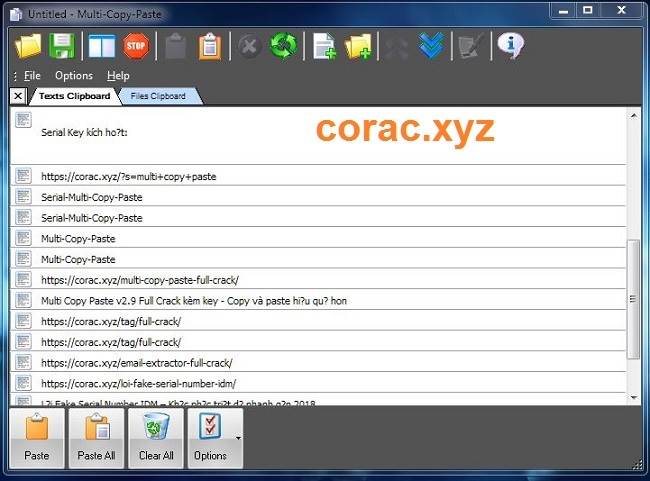Switch to Texts Clipboard tab
This screenshot has width=650, height=481.
coord(75,96)
